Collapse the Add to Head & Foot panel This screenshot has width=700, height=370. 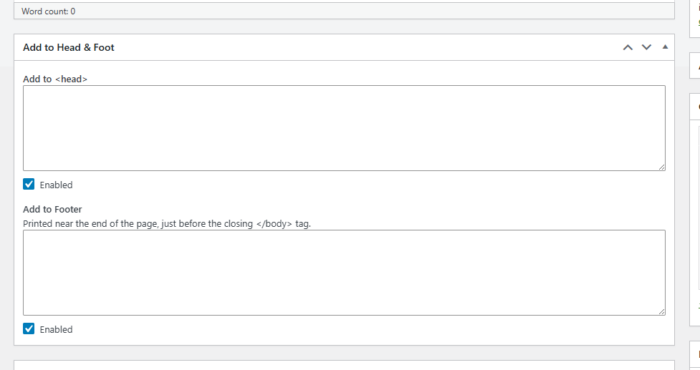pyautogui.click(x=665, y=47)
